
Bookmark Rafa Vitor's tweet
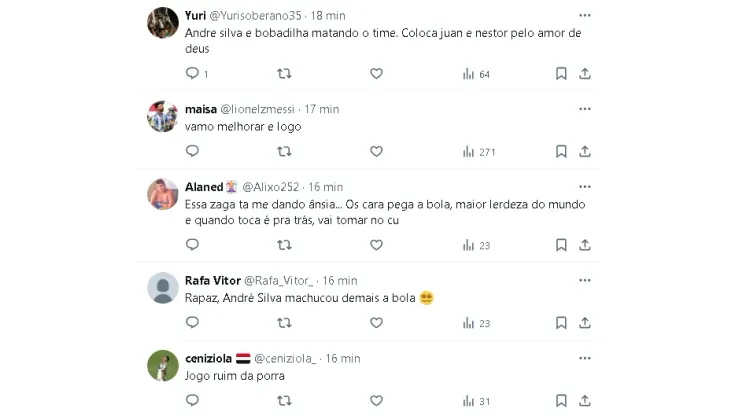pyautogui.click(x=561, y=323)
